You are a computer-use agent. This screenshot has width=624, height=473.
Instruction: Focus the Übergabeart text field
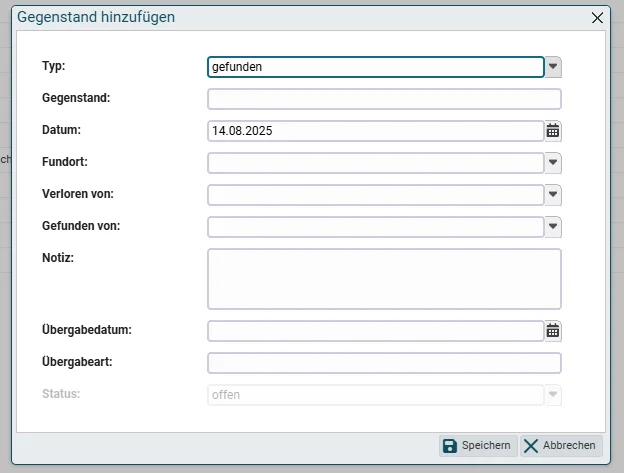tap(384, 363)
